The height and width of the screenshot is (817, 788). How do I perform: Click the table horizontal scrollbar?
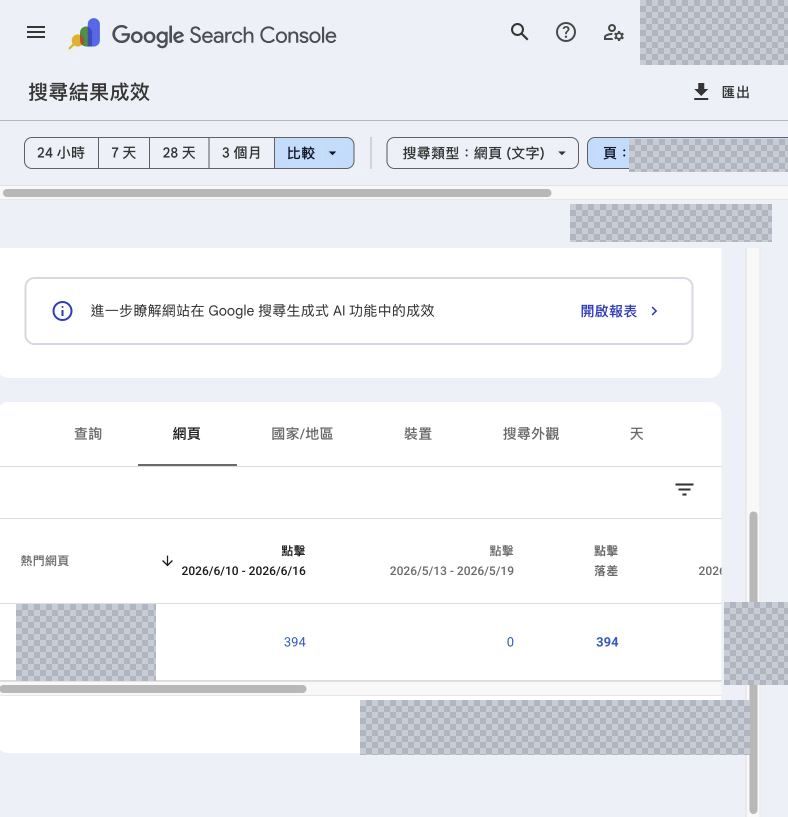[153, 689]
